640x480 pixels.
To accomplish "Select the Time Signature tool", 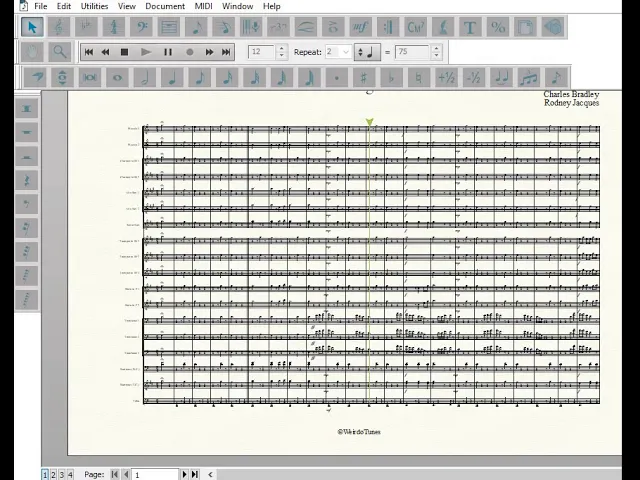I will click(x=114, y=27).
